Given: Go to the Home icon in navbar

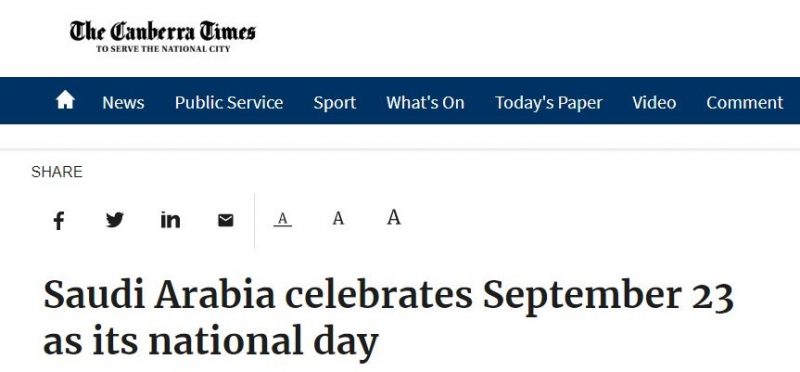Looking at the screenshot, I should 65,100.
